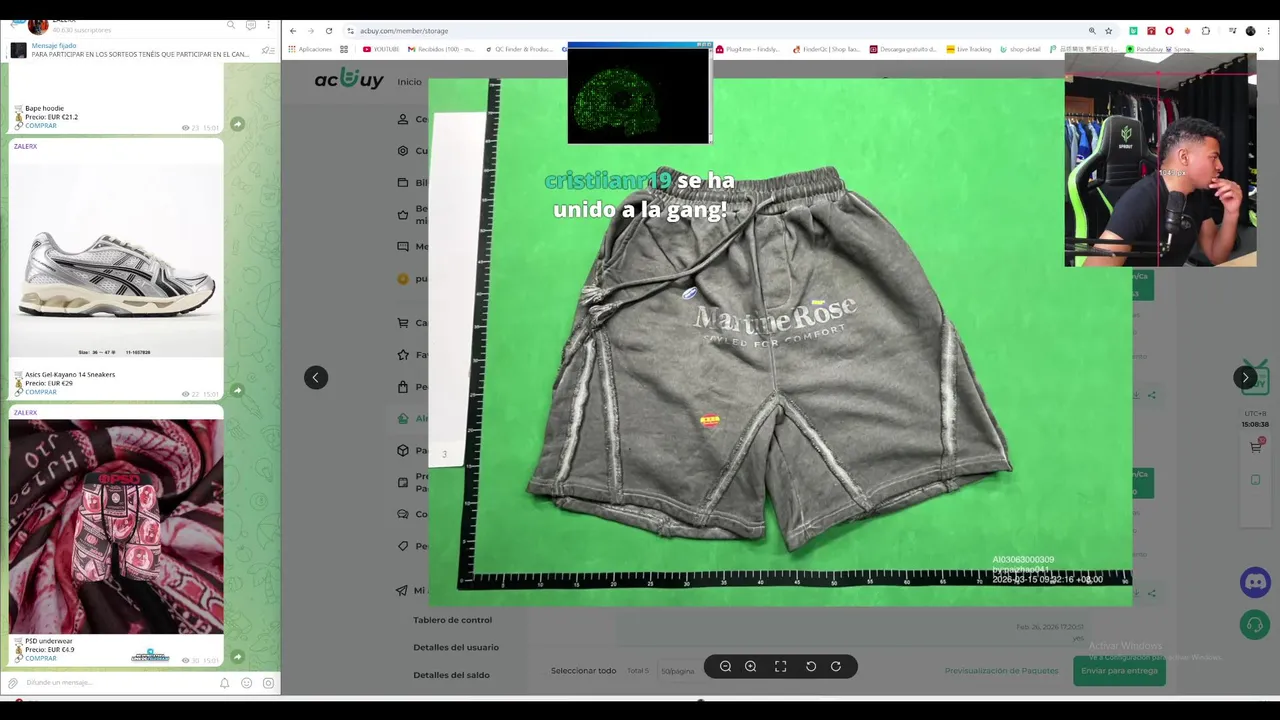Click Seleccionar todo option
The height and width of the screenshot is (720, 1280).
click(x=583, y=671)
